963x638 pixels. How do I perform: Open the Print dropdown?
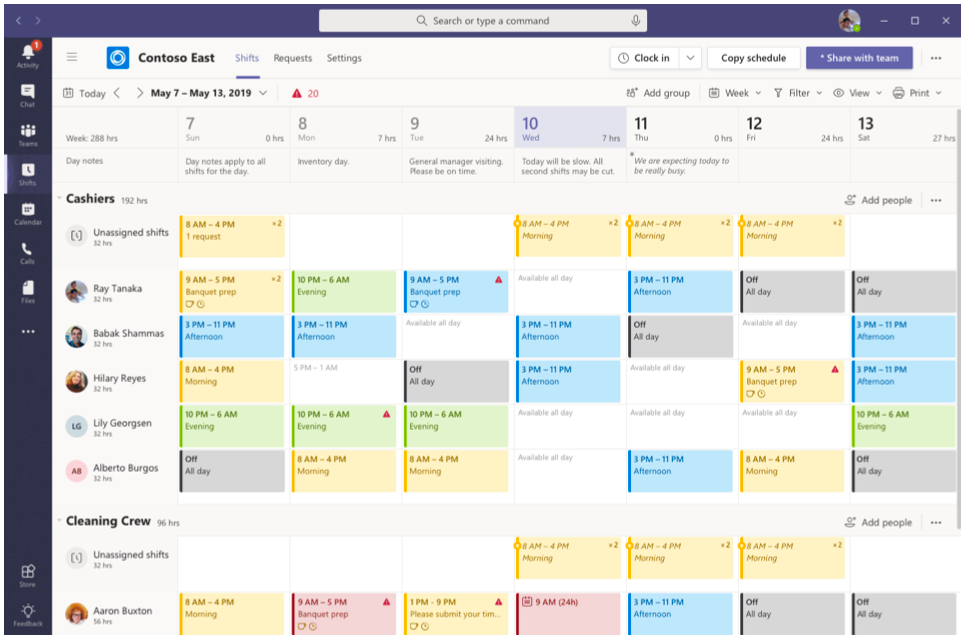(917, 93)
